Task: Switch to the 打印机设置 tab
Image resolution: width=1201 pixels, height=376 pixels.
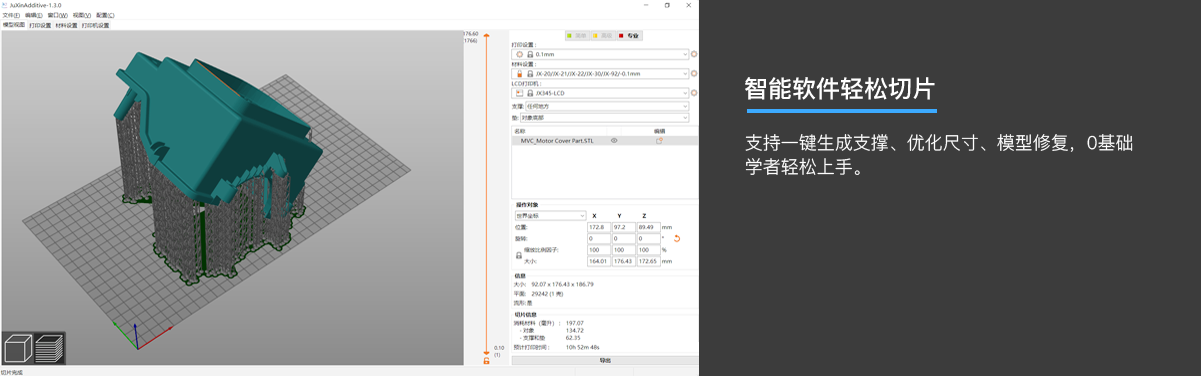Action: click(x=95, y=24)
